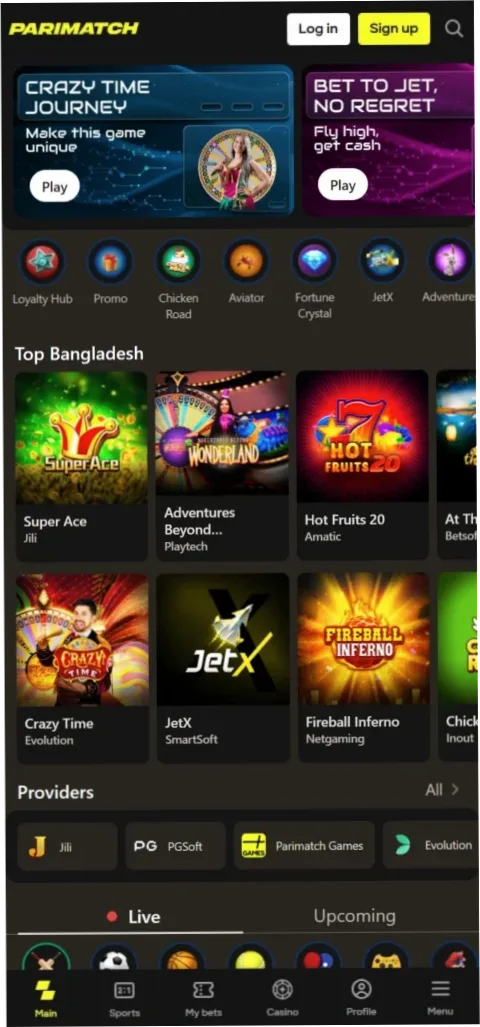This screenshot has width=480, height=1027.
Task: Click the yellow Sign up button
Action: (x=394, y=29)
